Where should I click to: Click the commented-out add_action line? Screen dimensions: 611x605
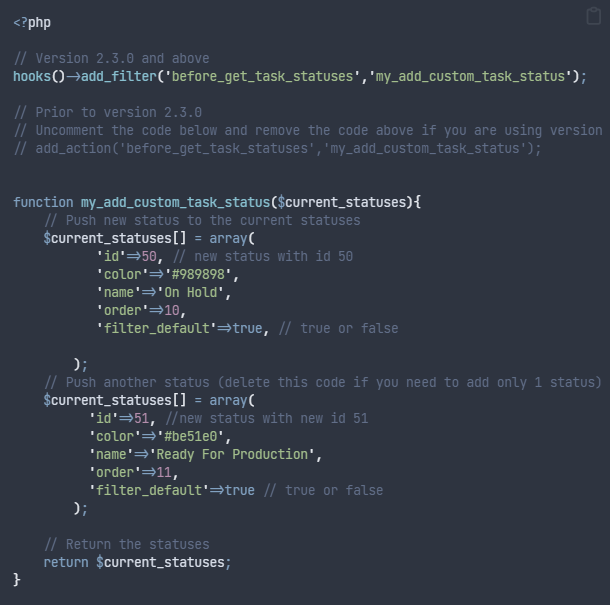pyautogui.click(x=278, y=148)
